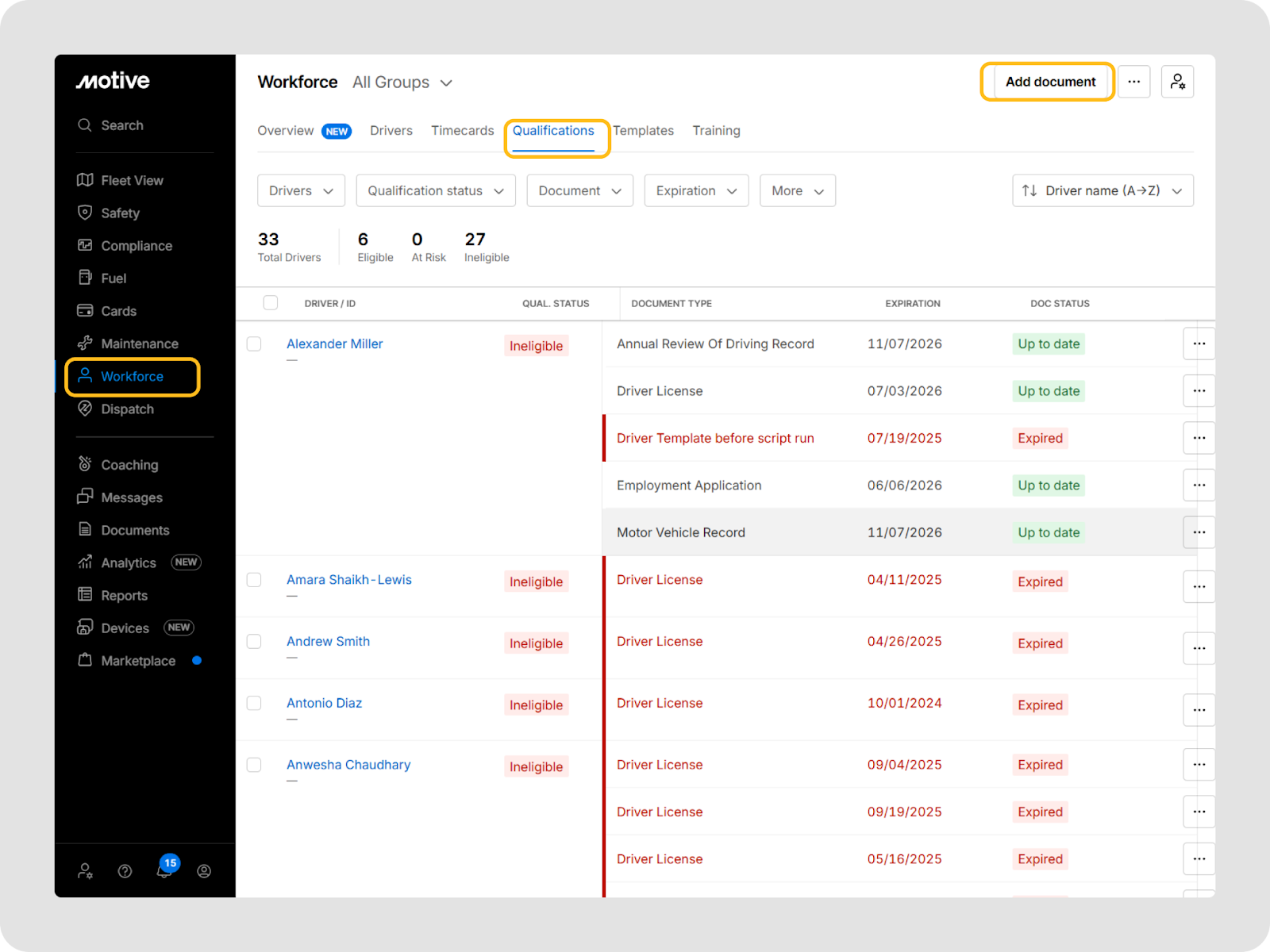The width and height of the screenshot is (1270, 952).
Task: Open the Driver name sort dropdown
Action: pyautogui.click(x=1103, y=191)
